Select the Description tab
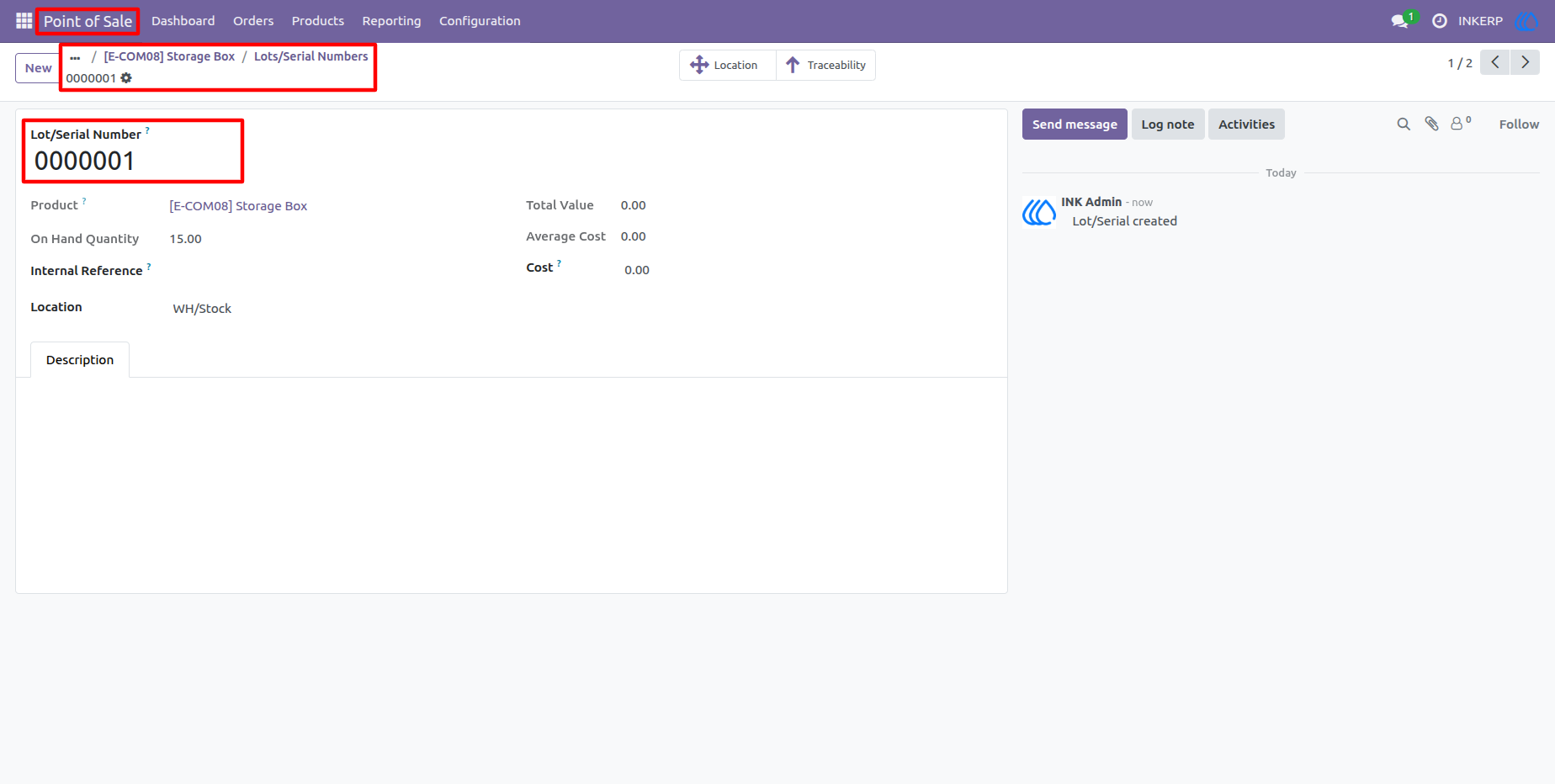Viewport: 1555px width, 784px height. [80, 360]
